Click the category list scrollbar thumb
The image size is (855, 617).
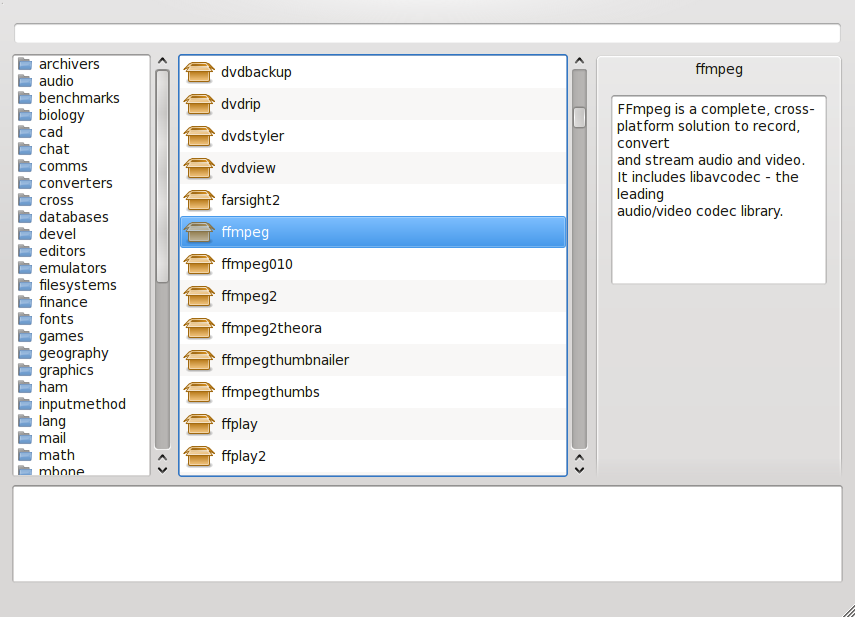point(162,177)
